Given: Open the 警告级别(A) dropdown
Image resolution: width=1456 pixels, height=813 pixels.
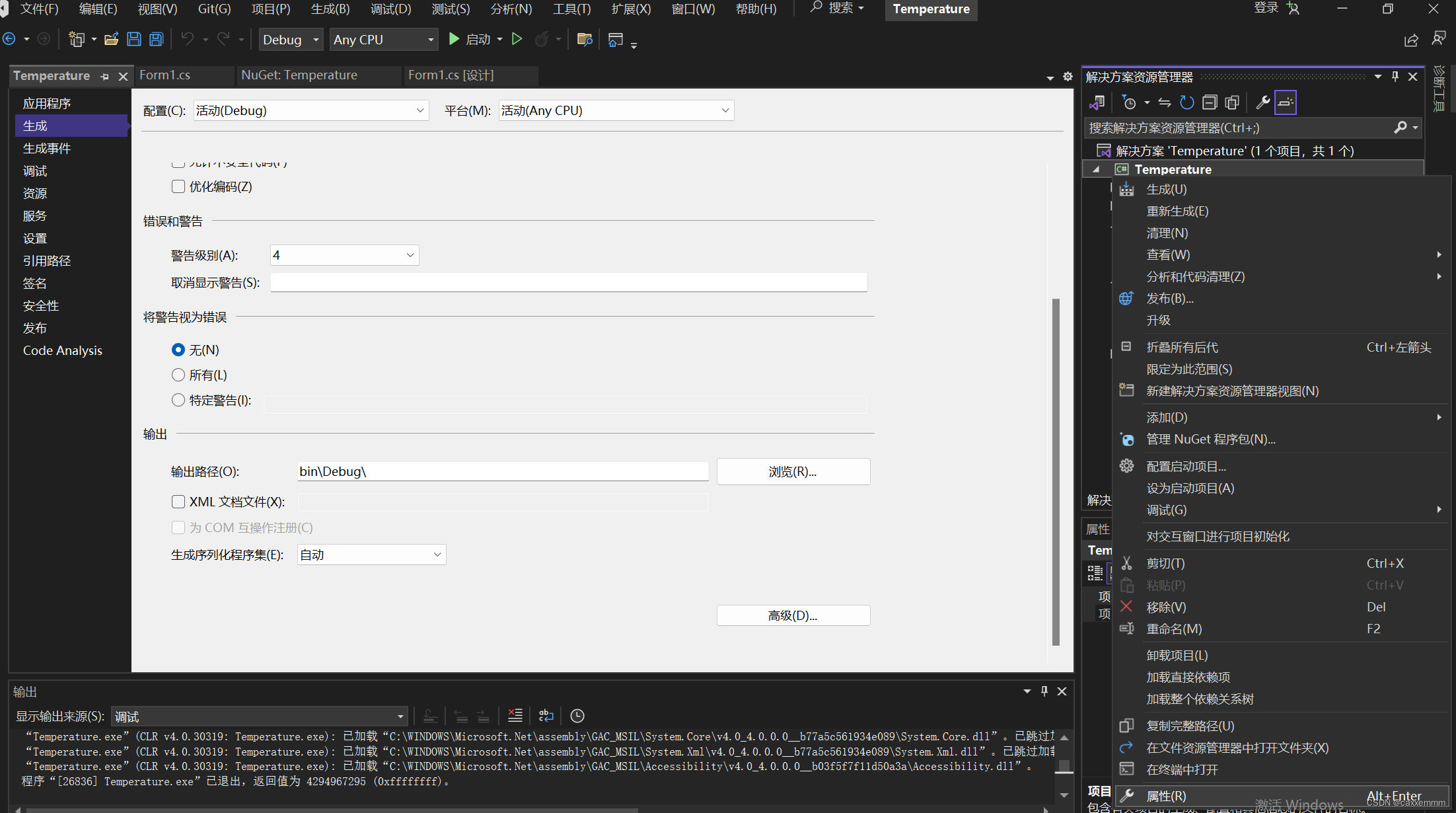Looking at the screenshot, I should (345, 255).
